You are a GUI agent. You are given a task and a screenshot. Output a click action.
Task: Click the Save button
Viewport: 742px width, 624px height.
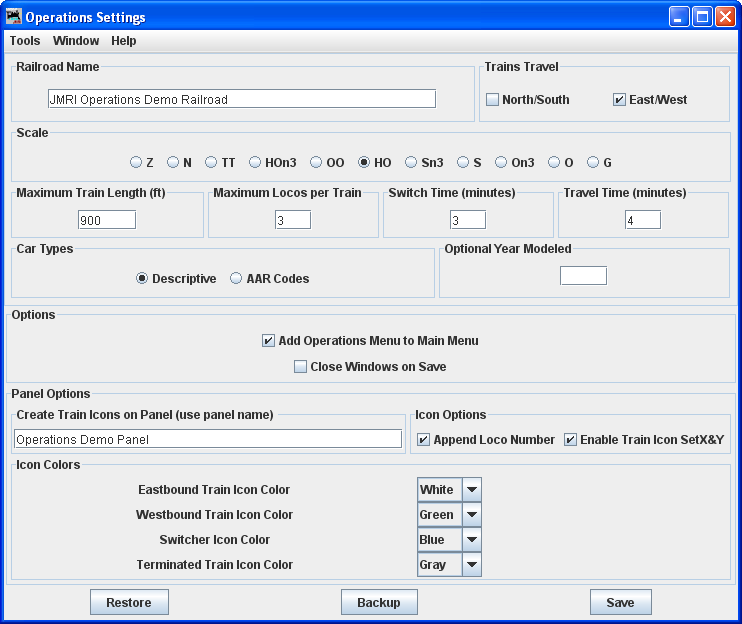tap(620, 602)
